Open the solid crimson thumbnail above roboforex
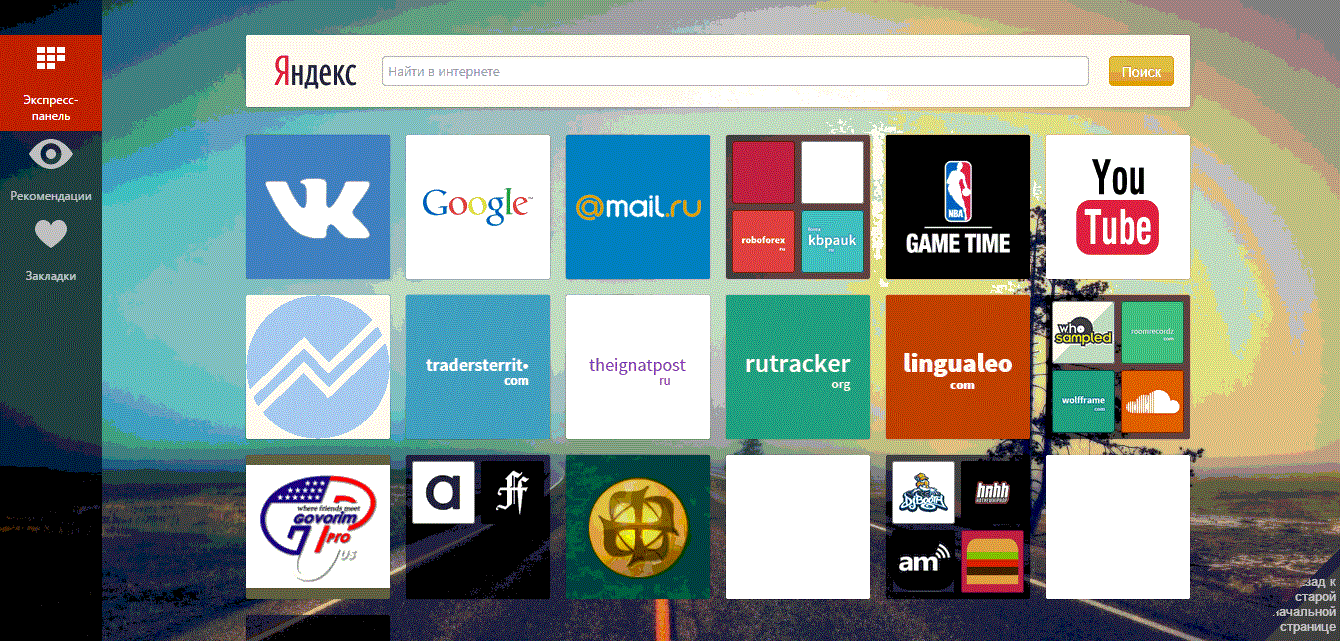 tap(764, 172)
